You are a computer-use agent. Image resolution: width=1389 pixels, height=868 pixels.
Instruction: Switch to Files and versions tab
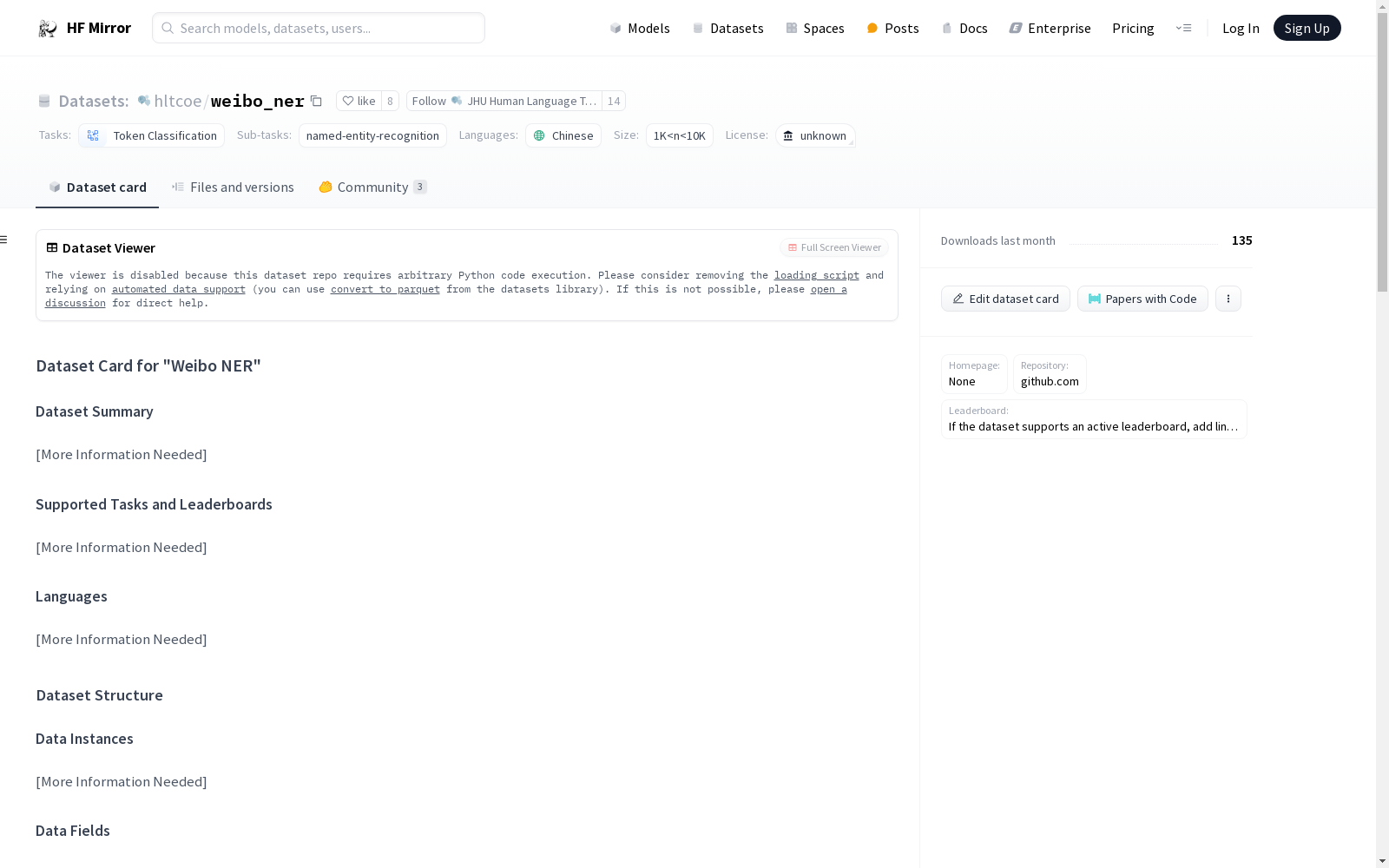(x=233, y=187)
